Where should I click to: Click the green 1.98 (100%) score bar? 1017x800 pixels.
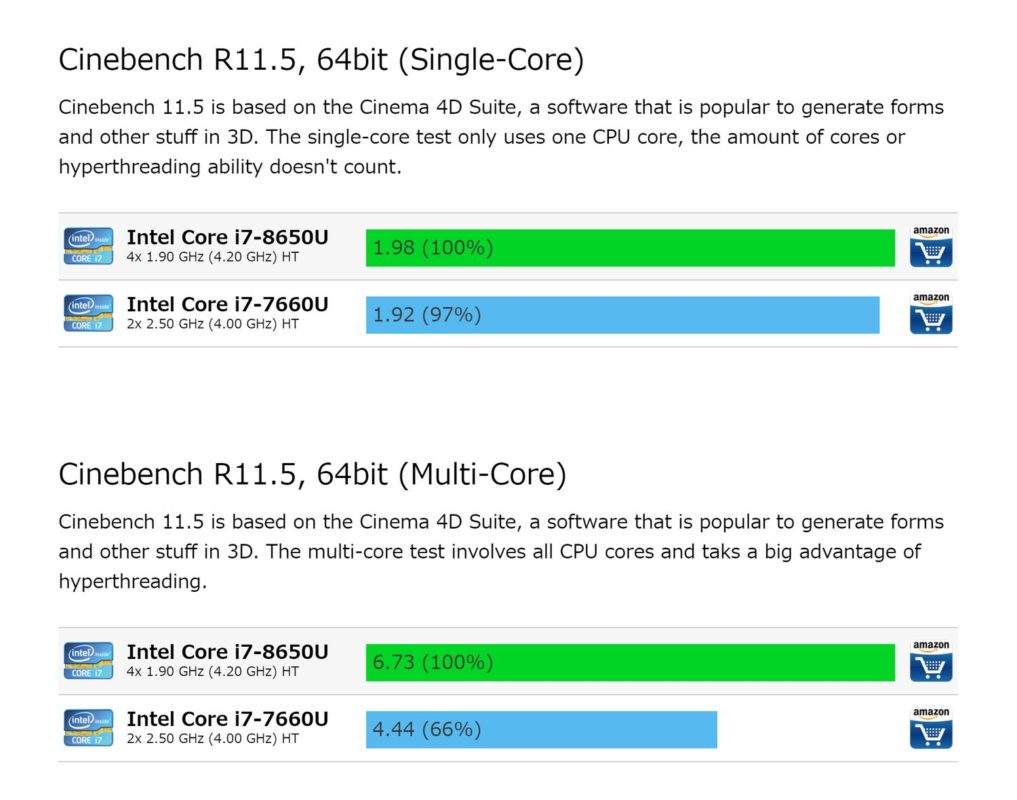(630, 248)
